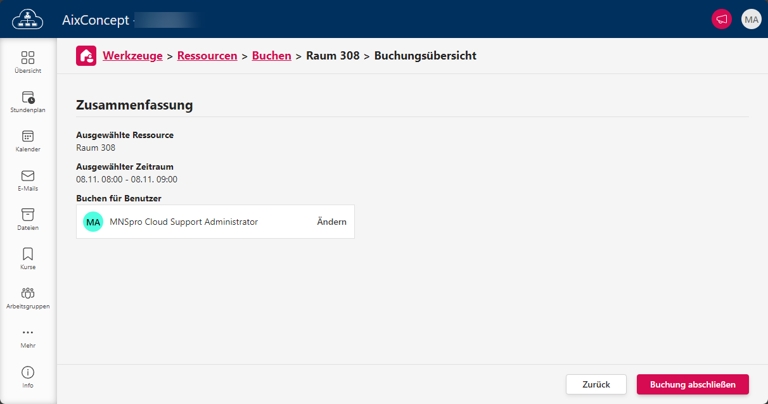Open the Stundenplan timetable icon

click(x=28, y=98)
